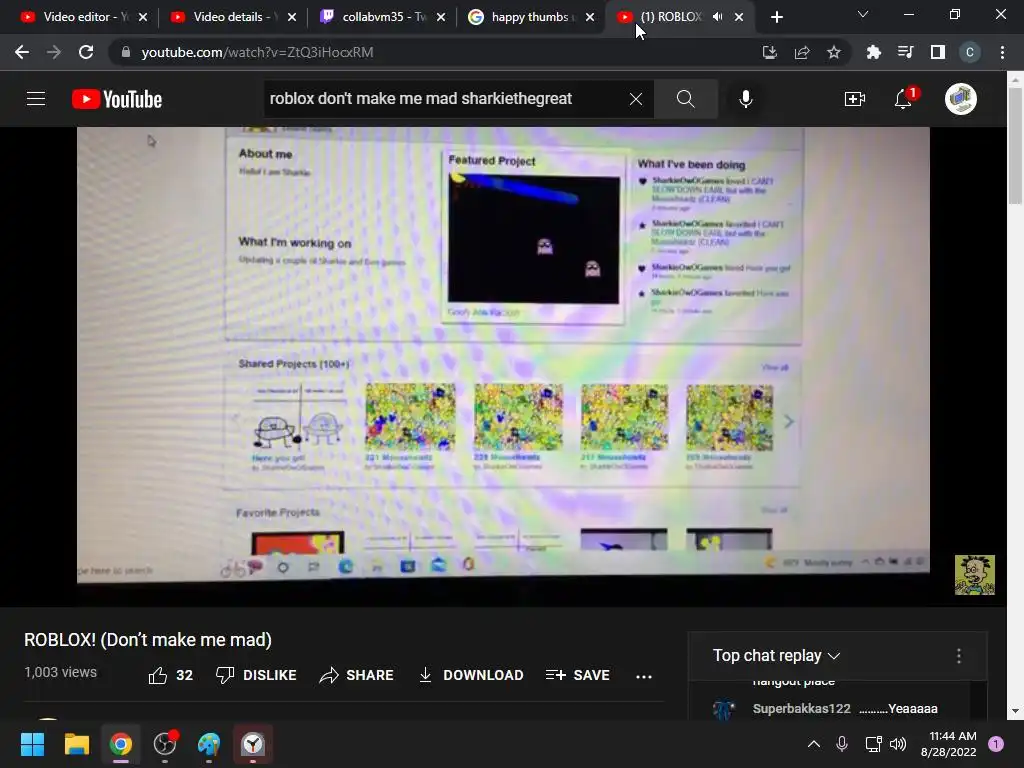
Task: Click the SHARE button
Action: pos(357,675)
